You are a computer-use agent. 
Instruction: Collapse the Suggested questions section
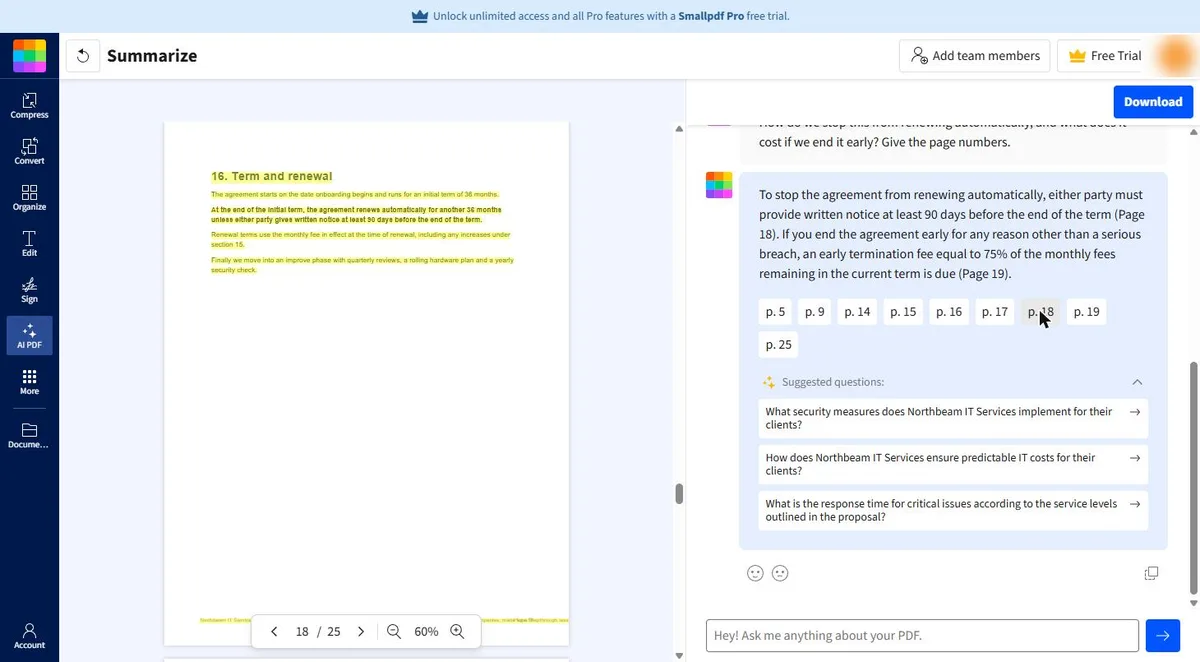(1137, 382)
